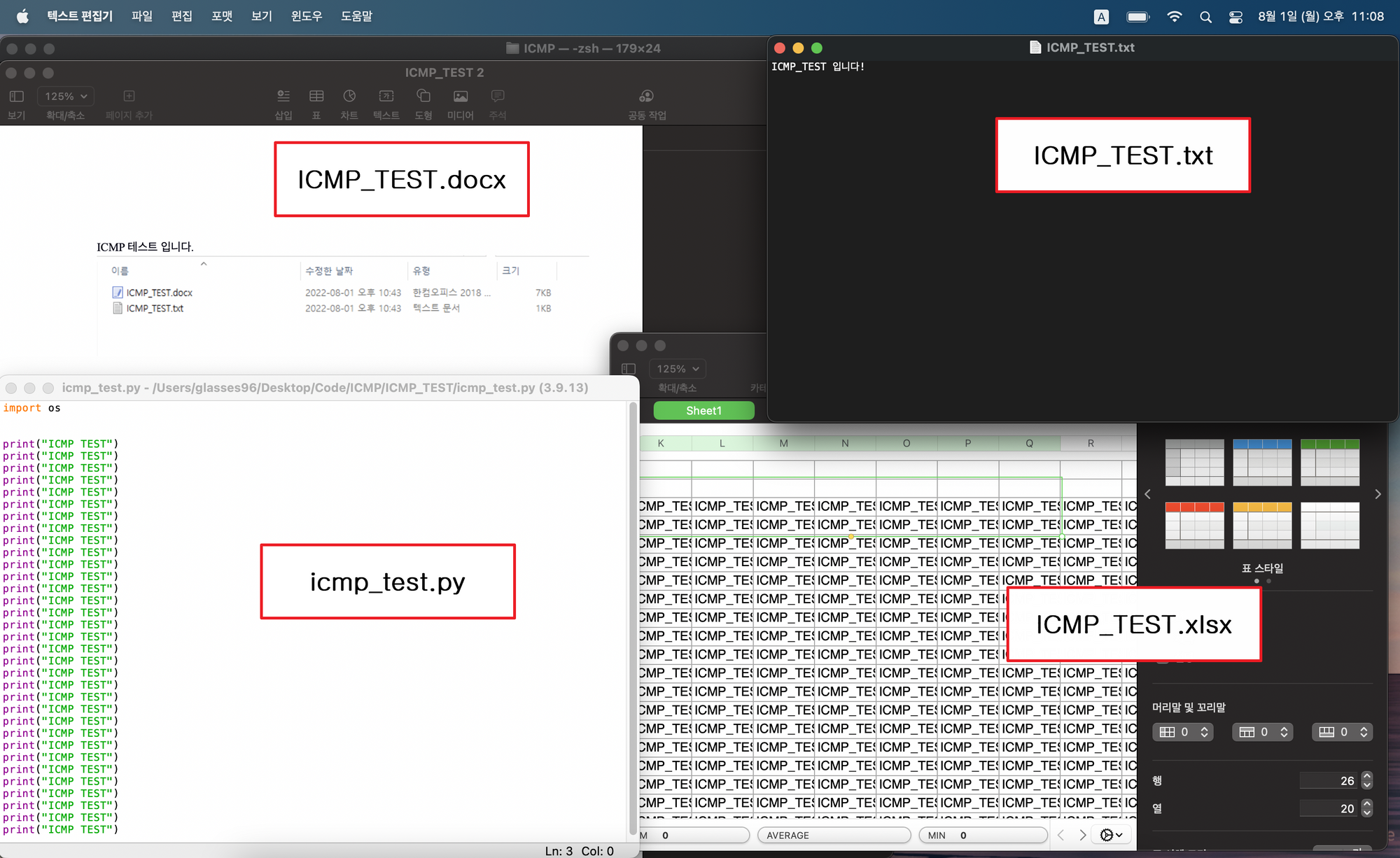Click the 주석 comment toolbar icon

click(x=498, y=96)
